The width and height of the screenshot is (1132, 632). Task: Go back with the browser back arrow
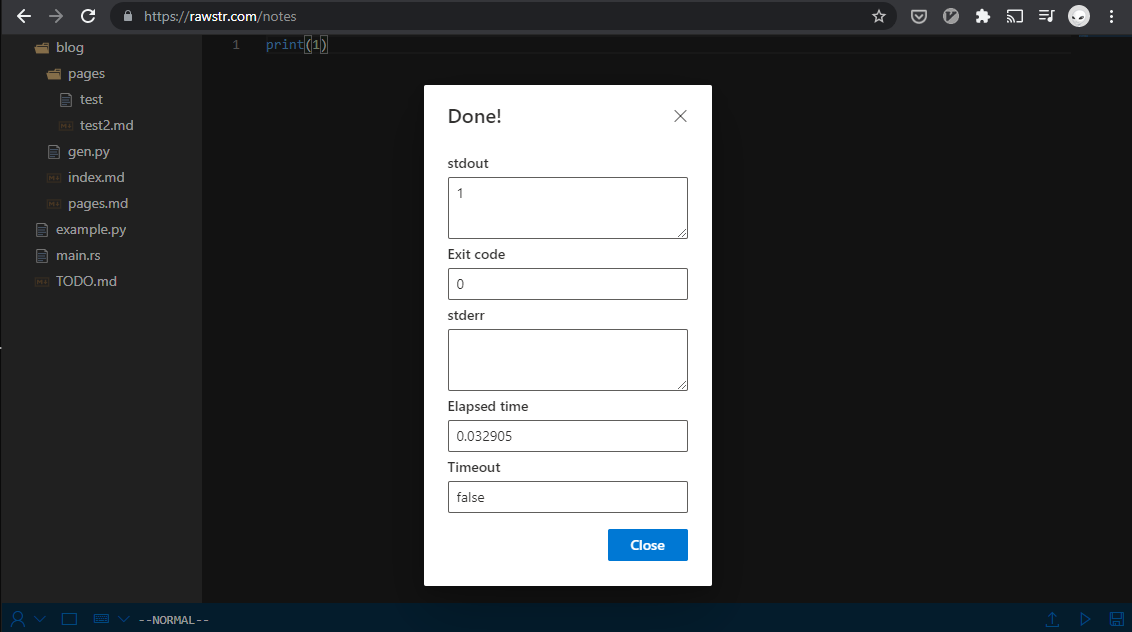pos(24,16)
